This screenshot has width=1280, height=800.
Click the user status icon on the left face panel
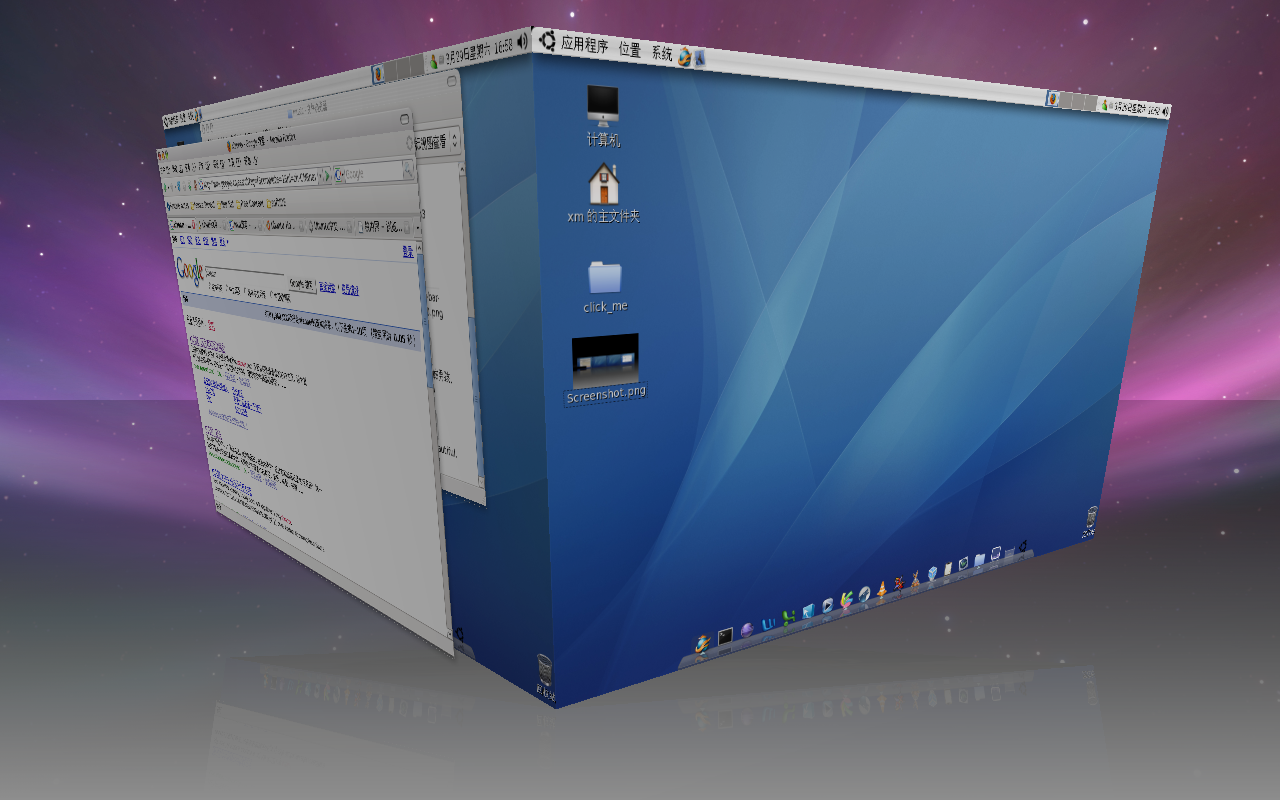tap(434, 61)
